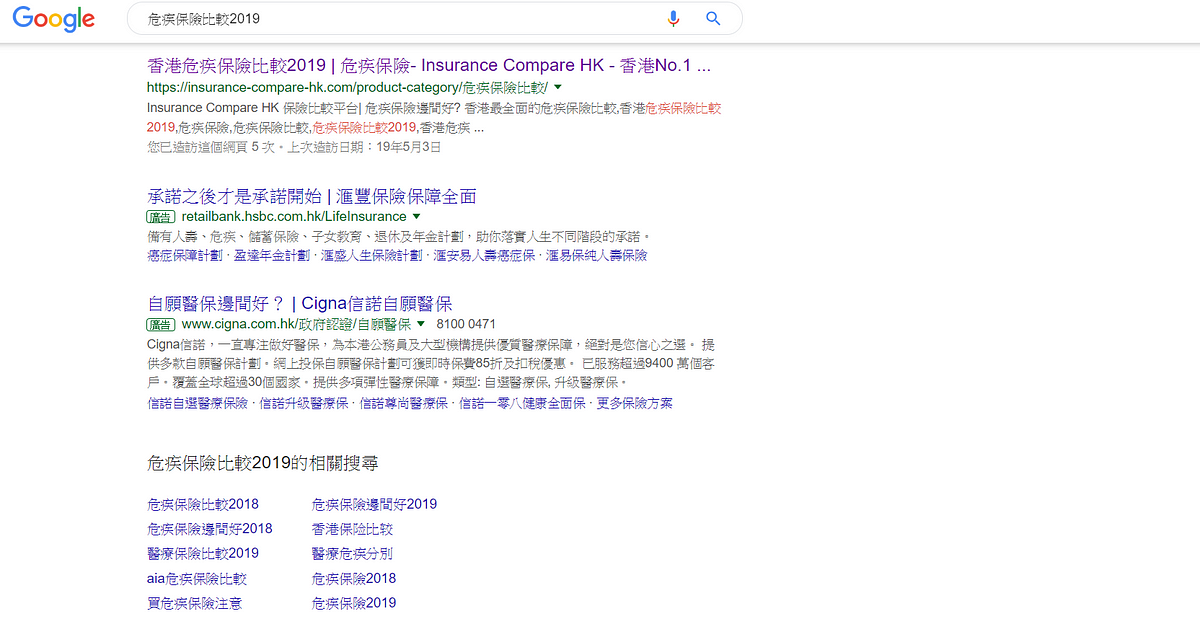Image resolution: width=1200 pixels, height=638 pixels.
Task: Open the Cigna sitelink 信諾尊尚醫療保
Action: [402, 404]
